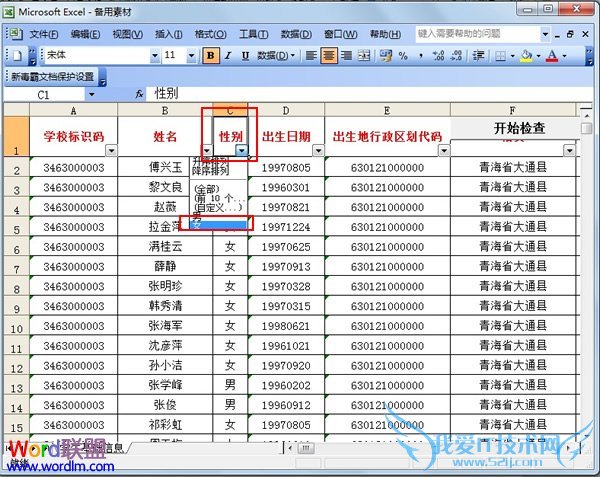Open the 出生地行政区划代码 filter dropdown arrow
This screenshot has height=477, width=600.
443,150
